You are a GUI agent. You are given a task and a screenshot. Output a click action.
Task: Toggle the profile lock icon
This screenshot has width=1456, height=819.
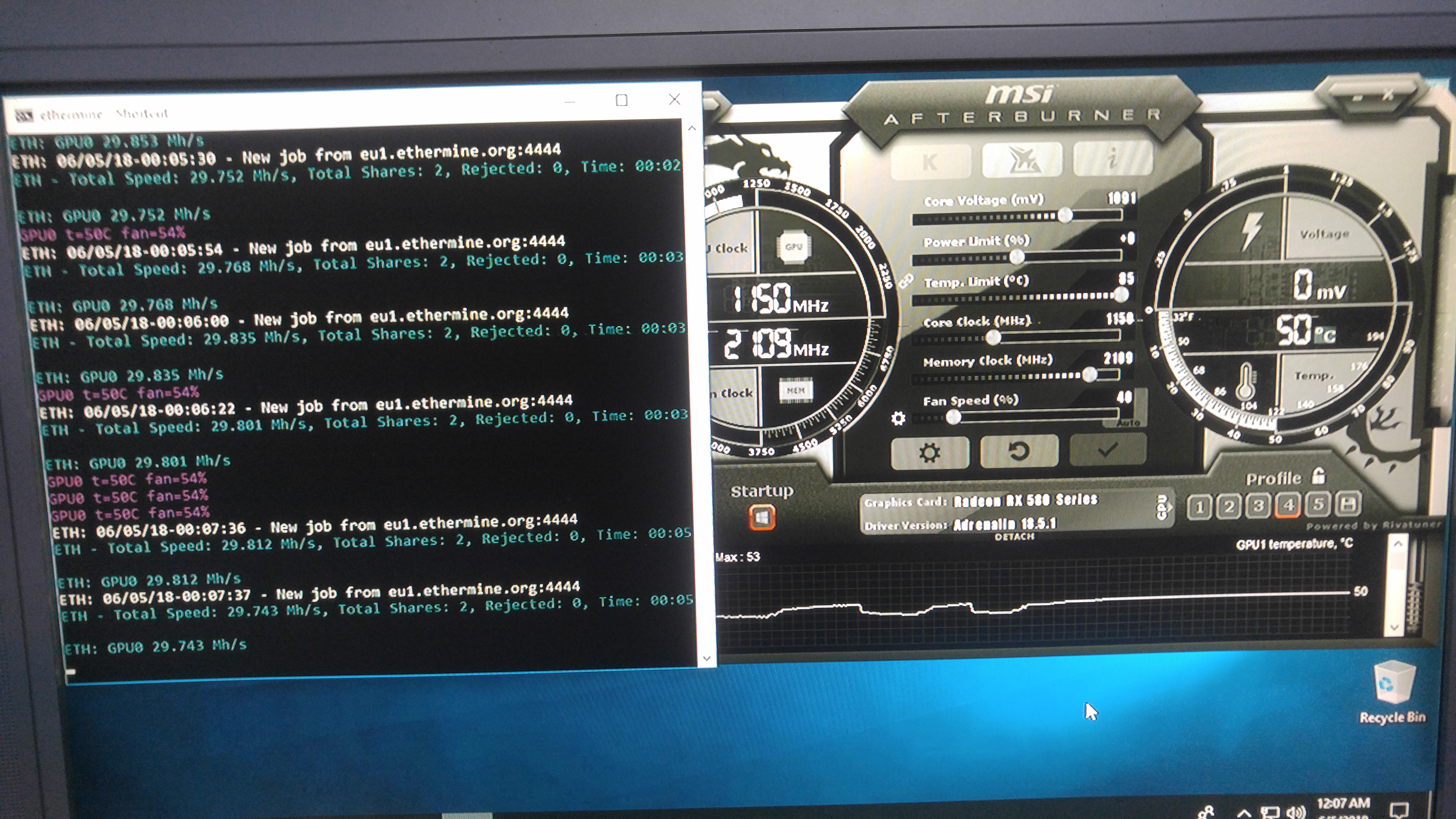[1319, 476]
